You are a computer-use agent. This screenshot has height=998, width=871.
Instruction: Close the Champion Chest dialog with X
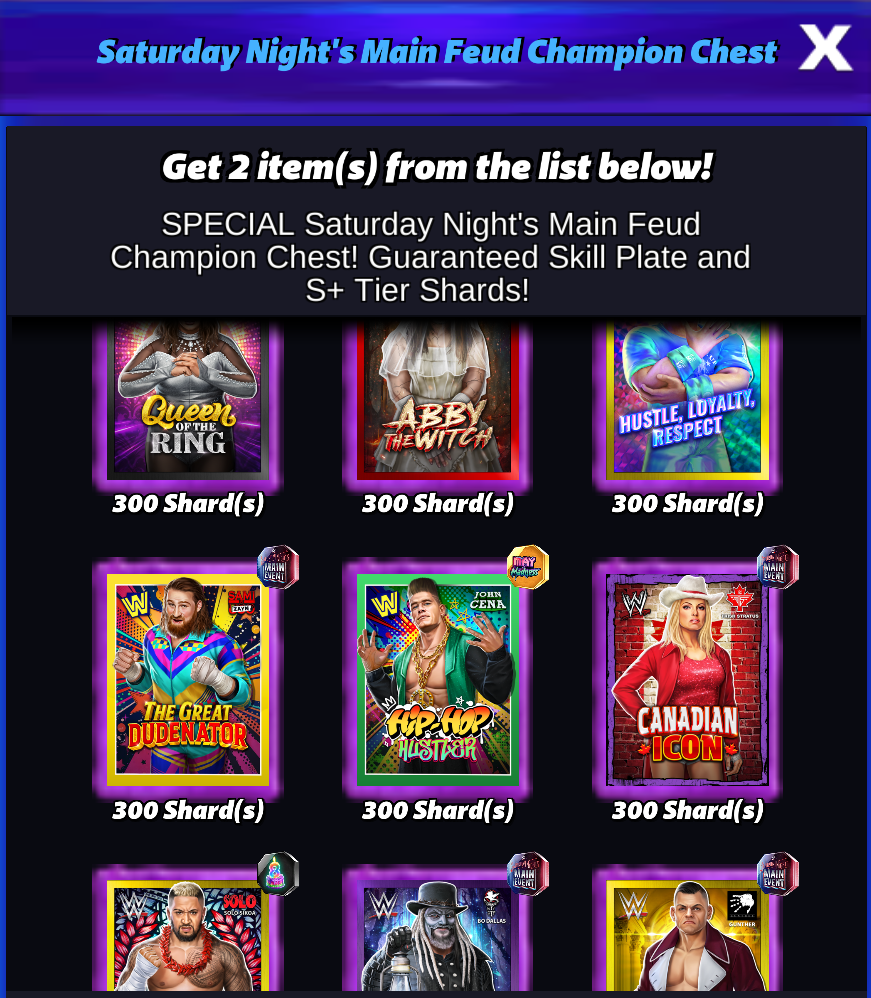[825, 48]
